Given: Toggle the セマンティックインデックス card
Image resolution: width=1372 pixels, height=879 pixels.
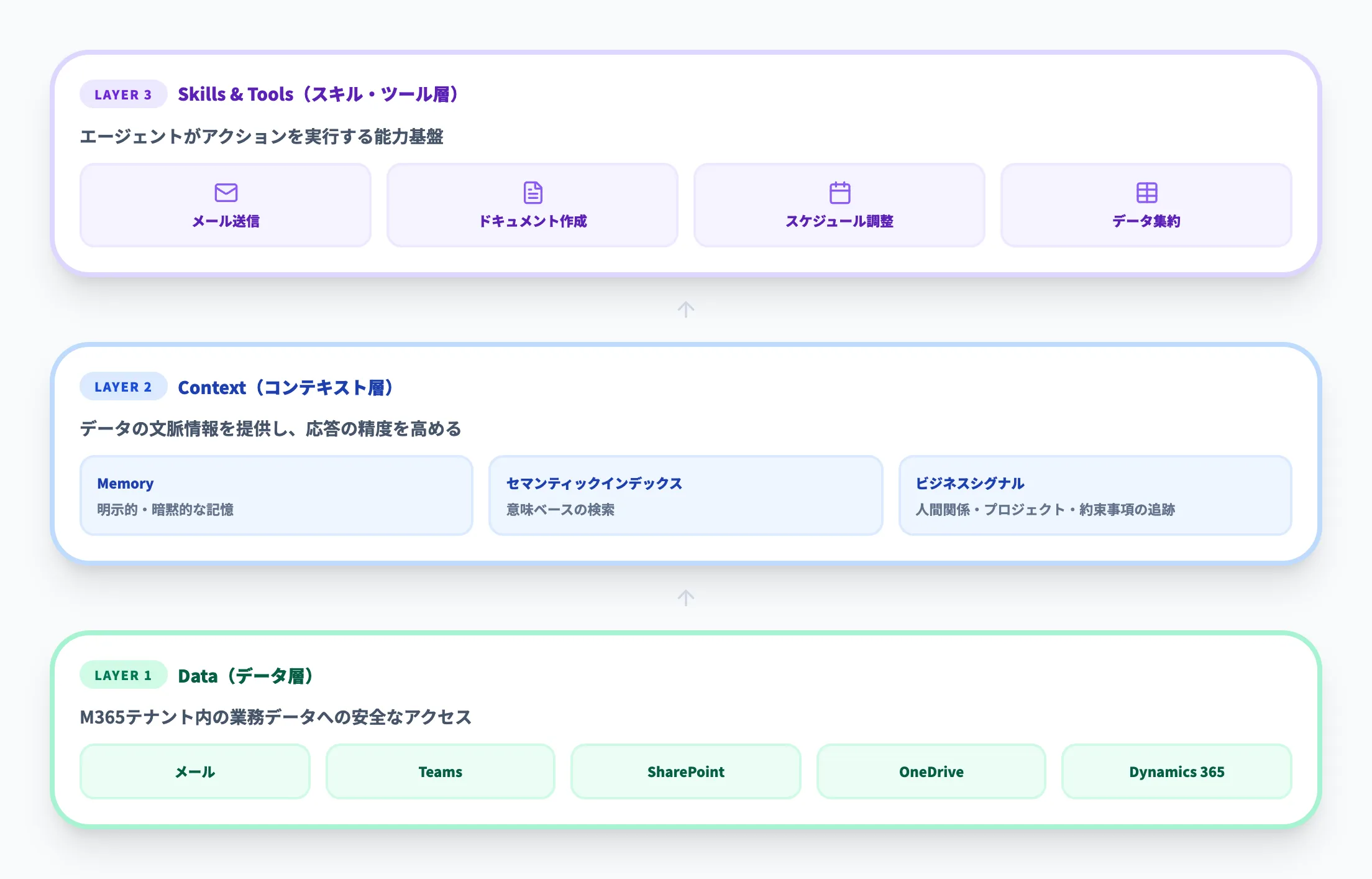Looking at the screenshot, I should tap(686, 495).
